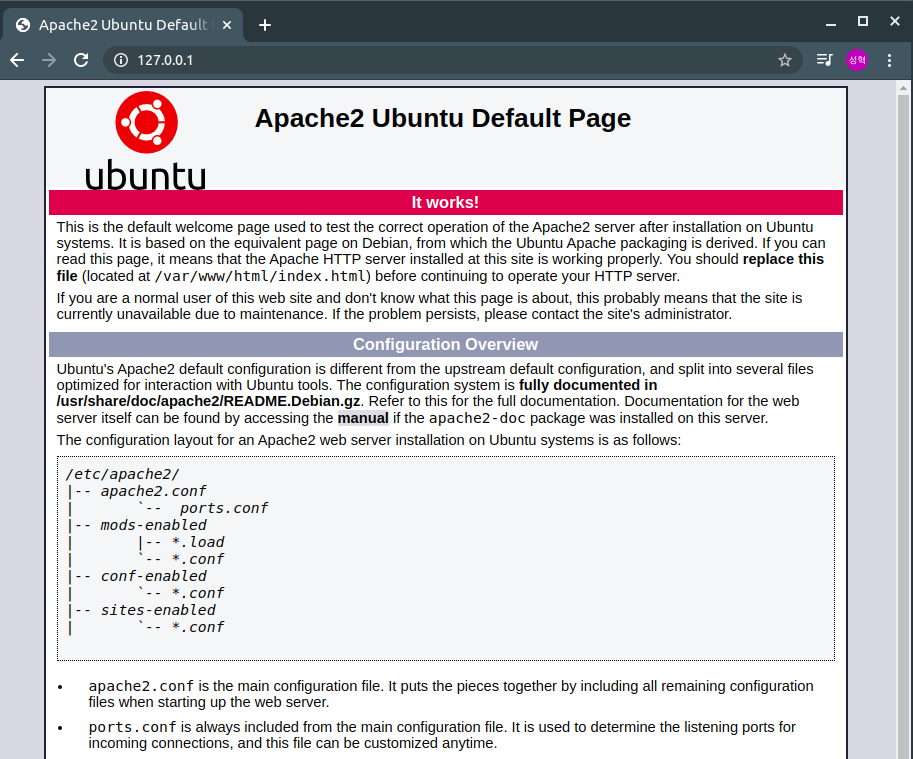Viewport: 913px width, 759px height.
Task: Open the Chrome three-dot menu
Action: pyautogui.click(x=889, y=60)
